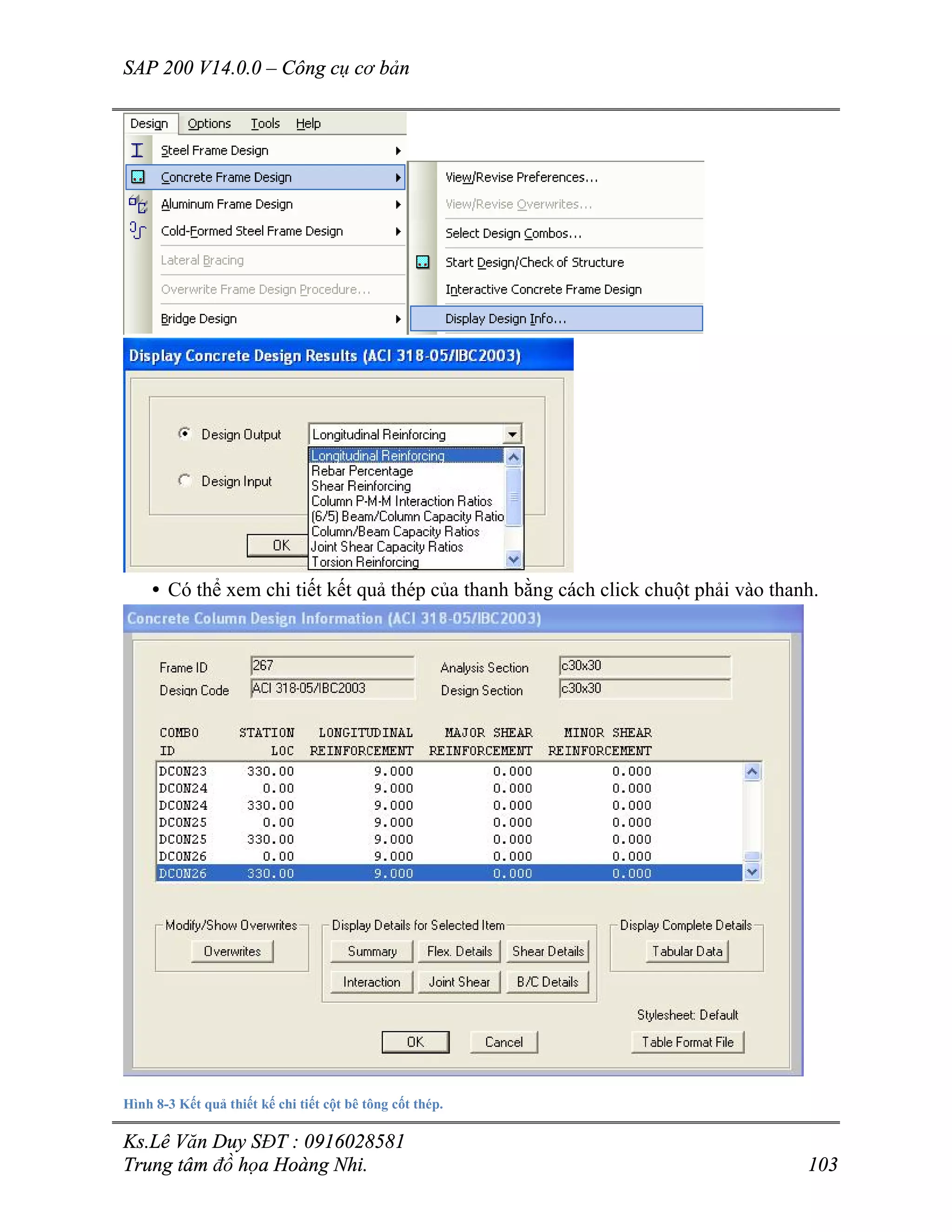
Task: Select the DCON23 330.00 row
Action: pyautogui.click(x=449, y=771)
